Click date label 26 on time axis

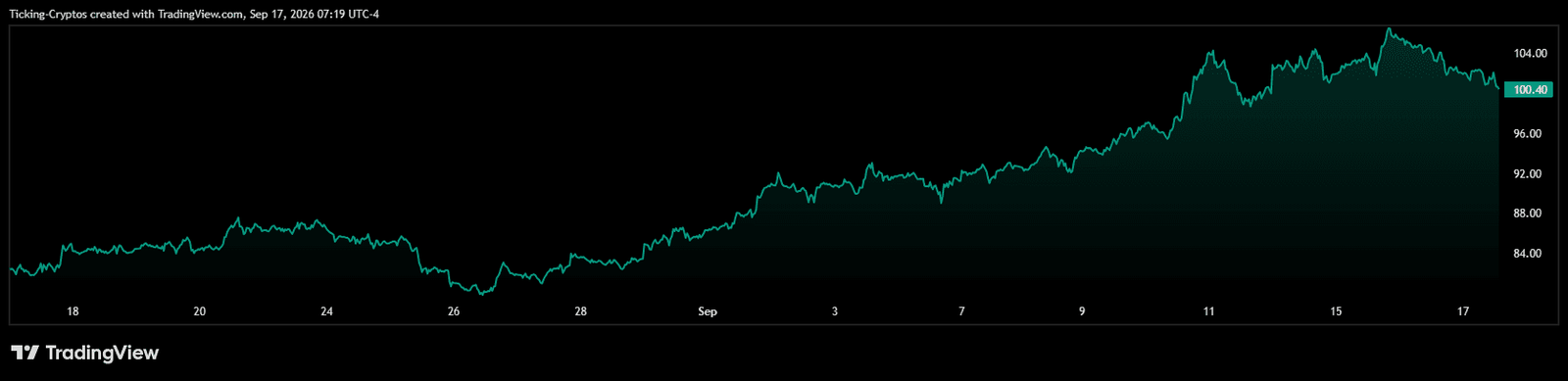[454, 311]
